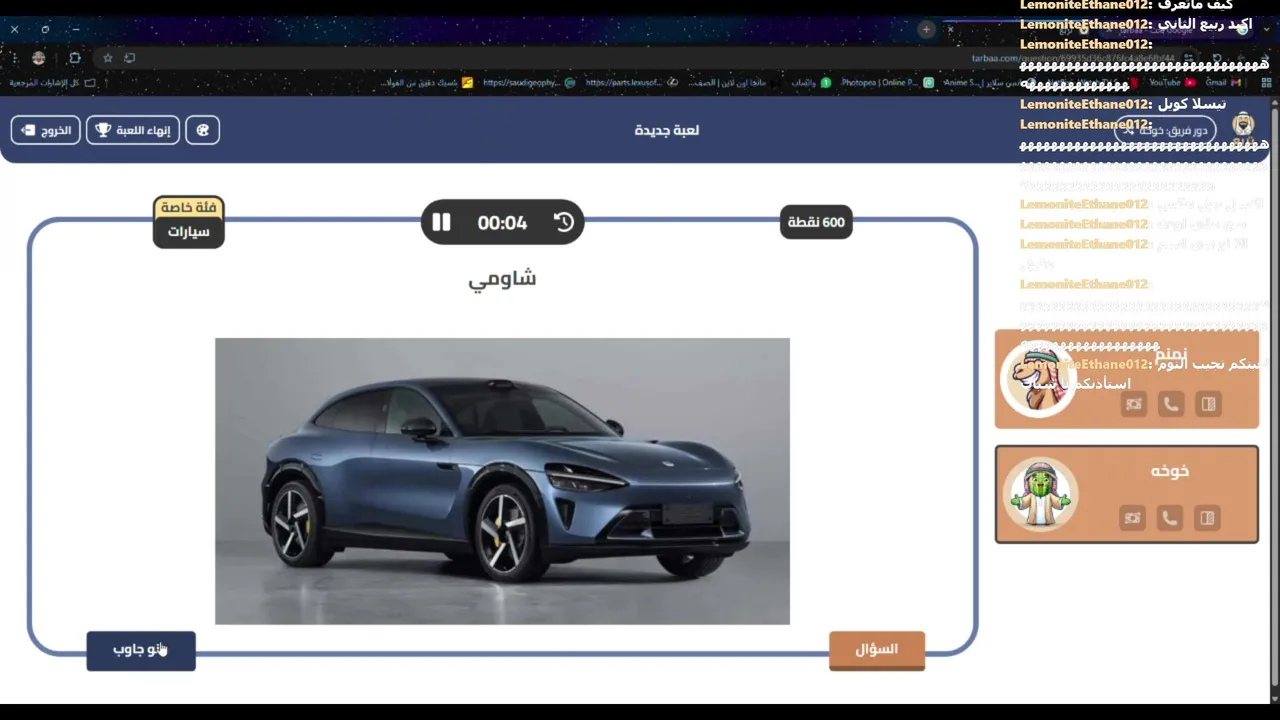Use the phone call helper for team خوخه

[1170, 518]
